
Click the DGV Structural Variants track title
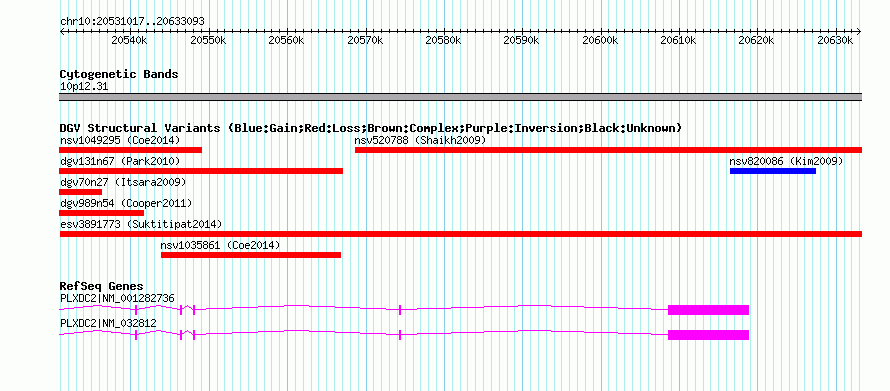pos(371,128)
